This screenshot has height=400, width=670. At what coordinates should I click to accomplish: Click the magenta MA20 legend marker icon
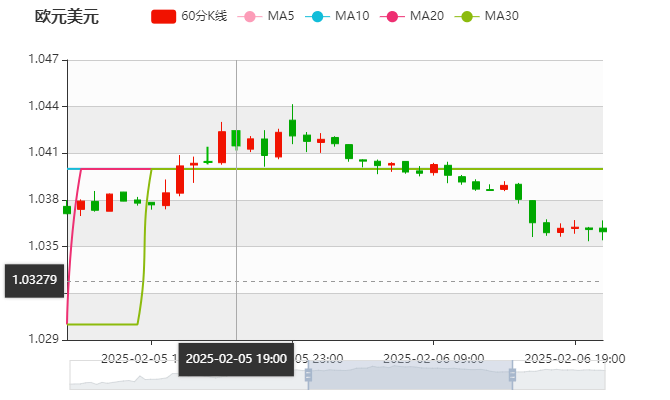point(392,16)
